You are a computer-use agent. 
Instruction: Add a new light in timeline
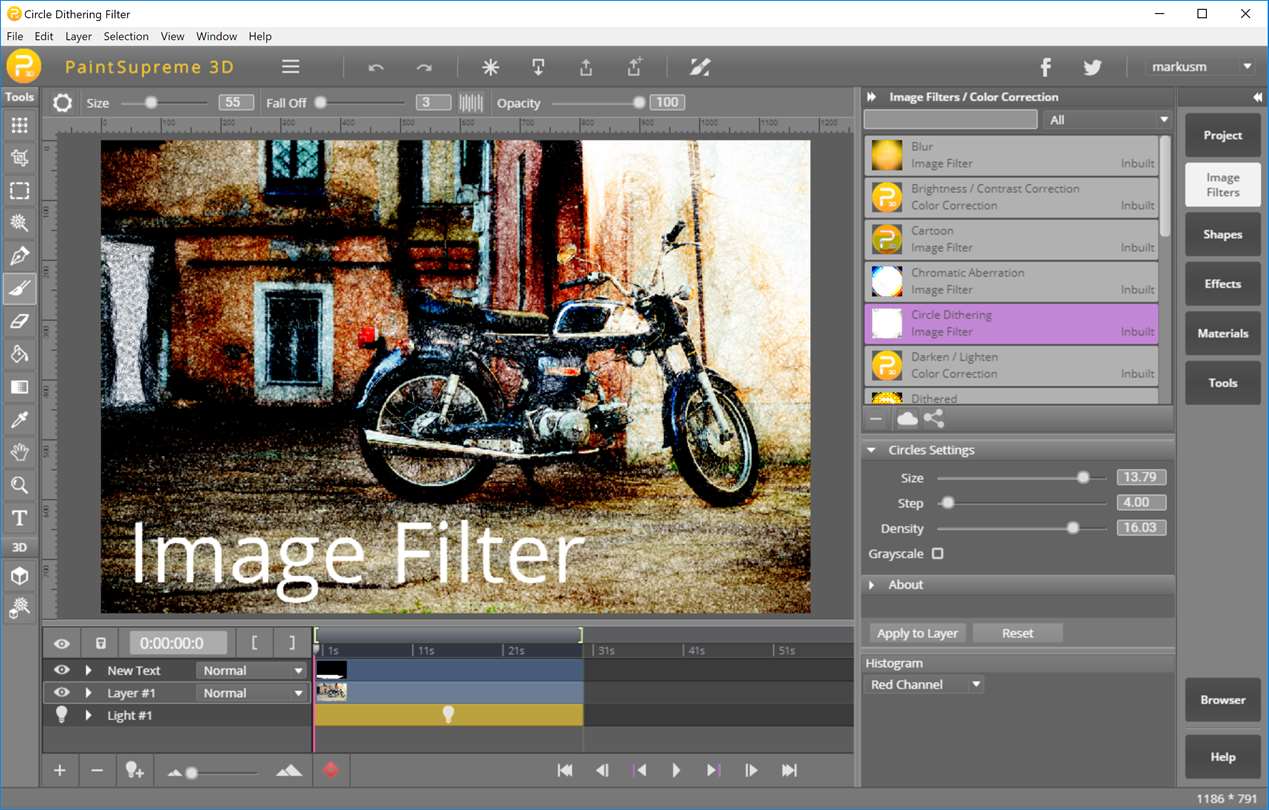click(x=133, y=770)
